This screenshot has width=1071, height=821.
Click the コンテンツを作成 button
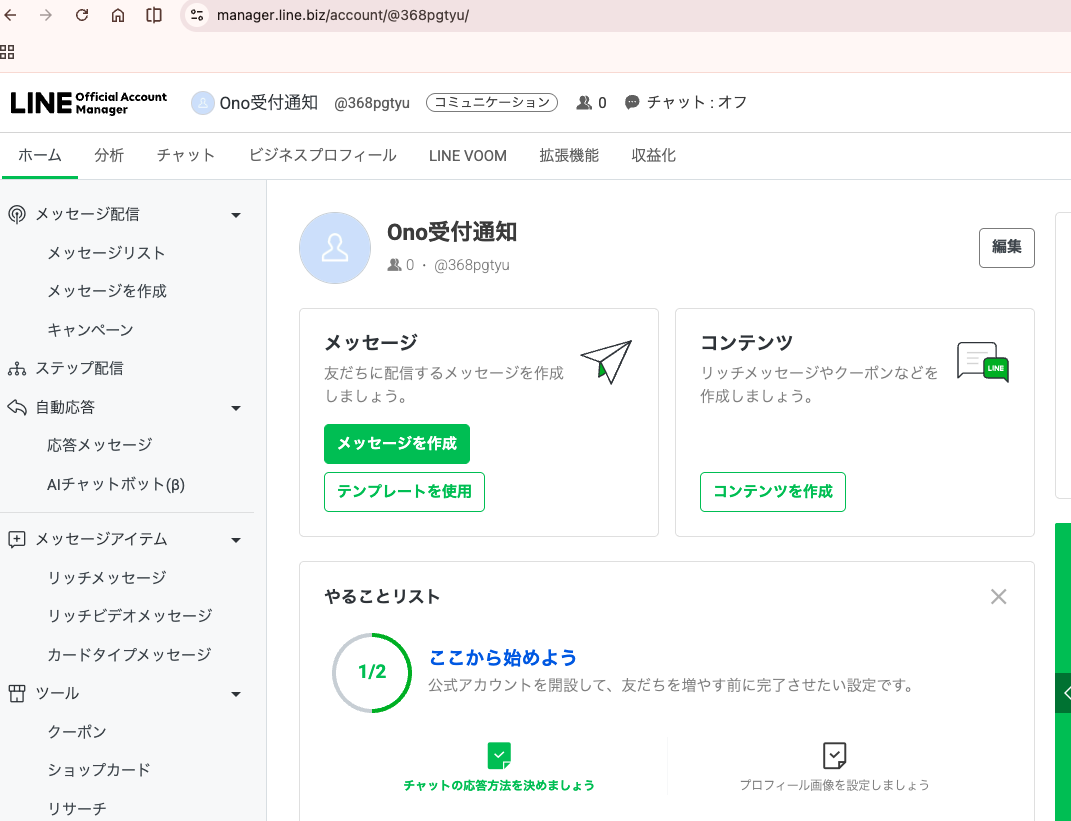coord(773,492)
